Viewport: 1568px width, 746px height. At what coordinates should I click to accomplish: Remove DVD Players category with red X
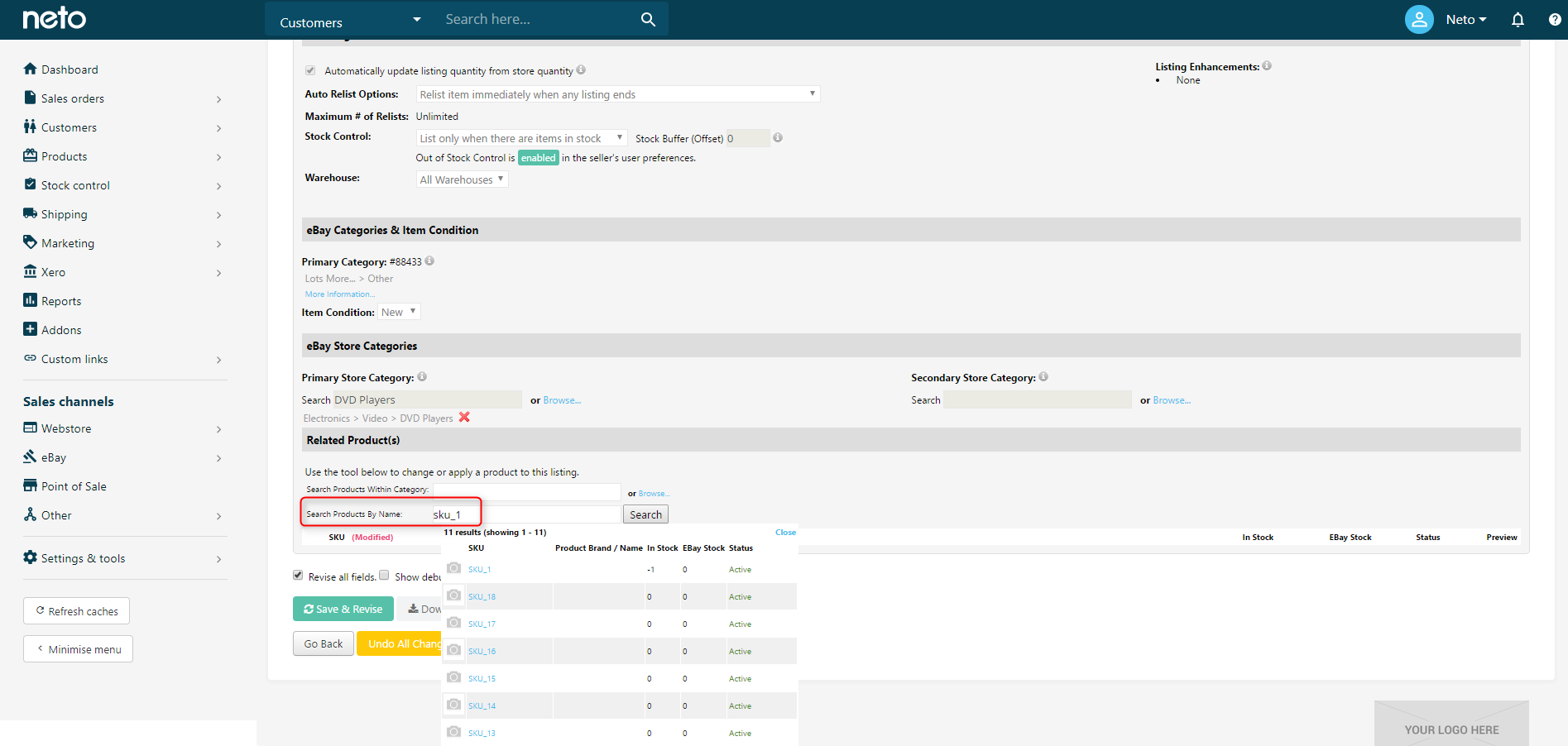click(464, 418)
